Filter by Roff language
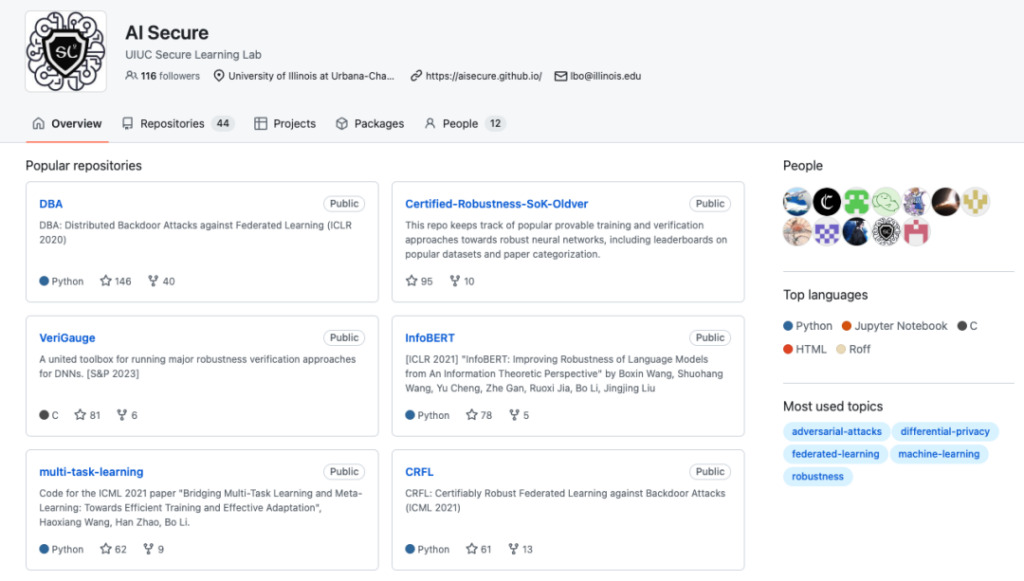This screenshot has width=1024, height=581. 854,349
